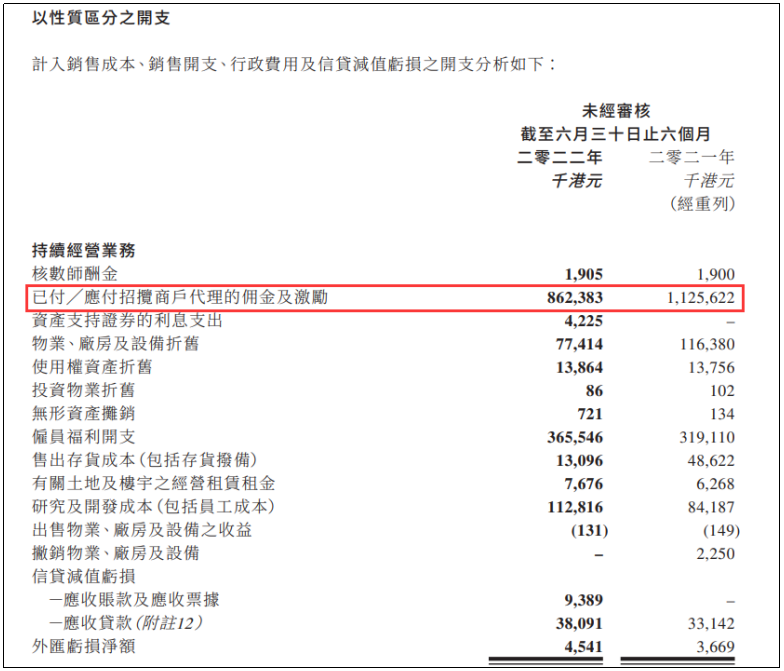This screenshot has width=784, height=671.
Task: Click the row label 僱員福利開支
Action: 84,436
